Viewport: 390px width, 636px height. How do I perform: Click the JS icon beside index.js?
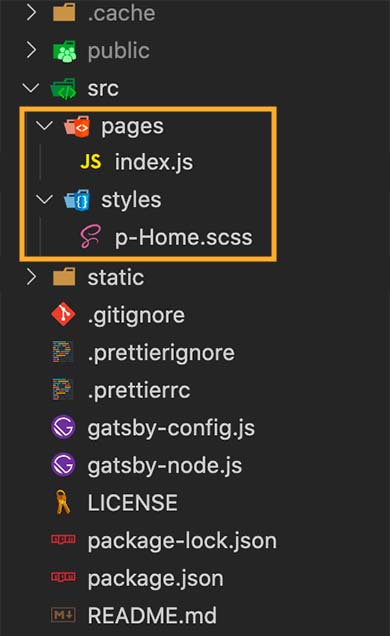pos(91,162)
